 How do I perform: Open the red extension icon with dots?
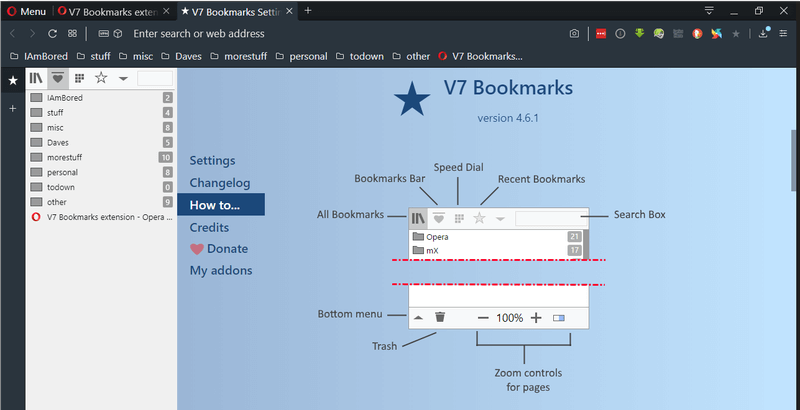[601, 34]
